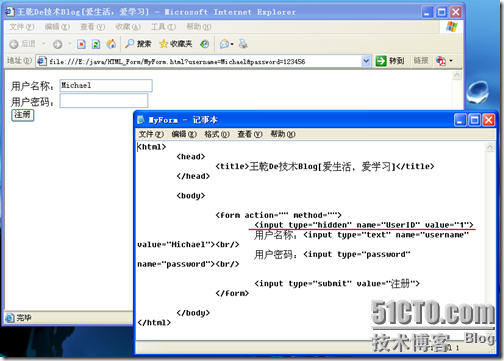Open IE Favorites (收藏) menu
The image size is (504, 361).
pyautogui.click(x=128, y=27)
